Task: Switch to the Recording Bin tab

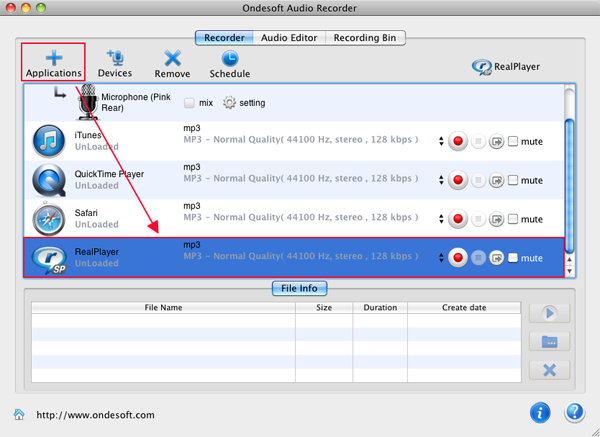Action: 364,38
